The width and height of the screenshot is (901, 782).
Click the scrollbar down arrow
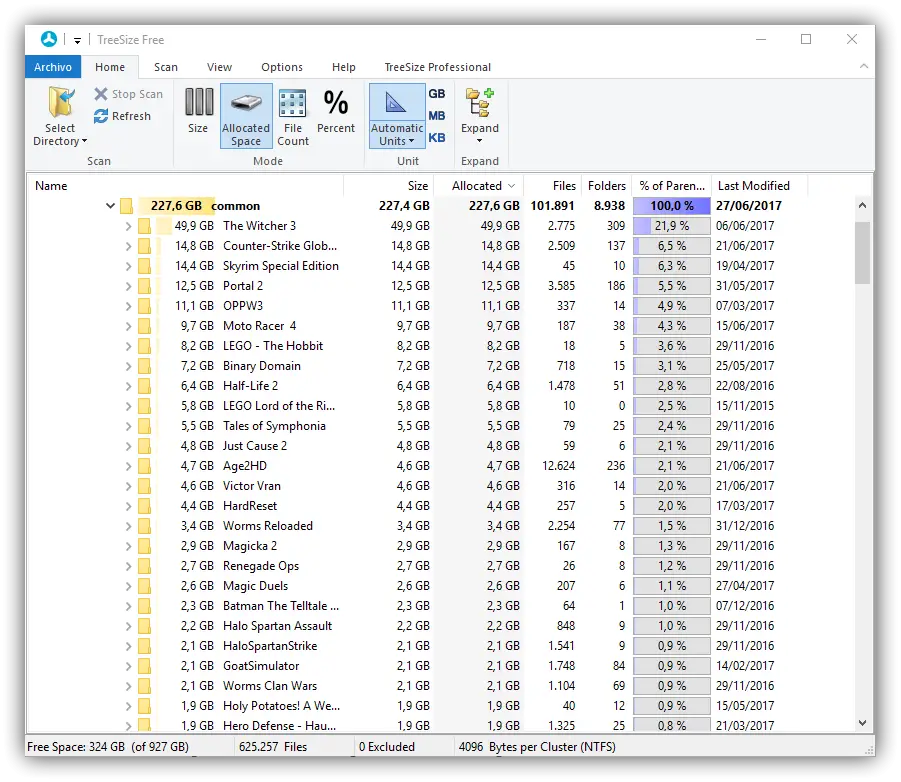[x=862, y=723]
